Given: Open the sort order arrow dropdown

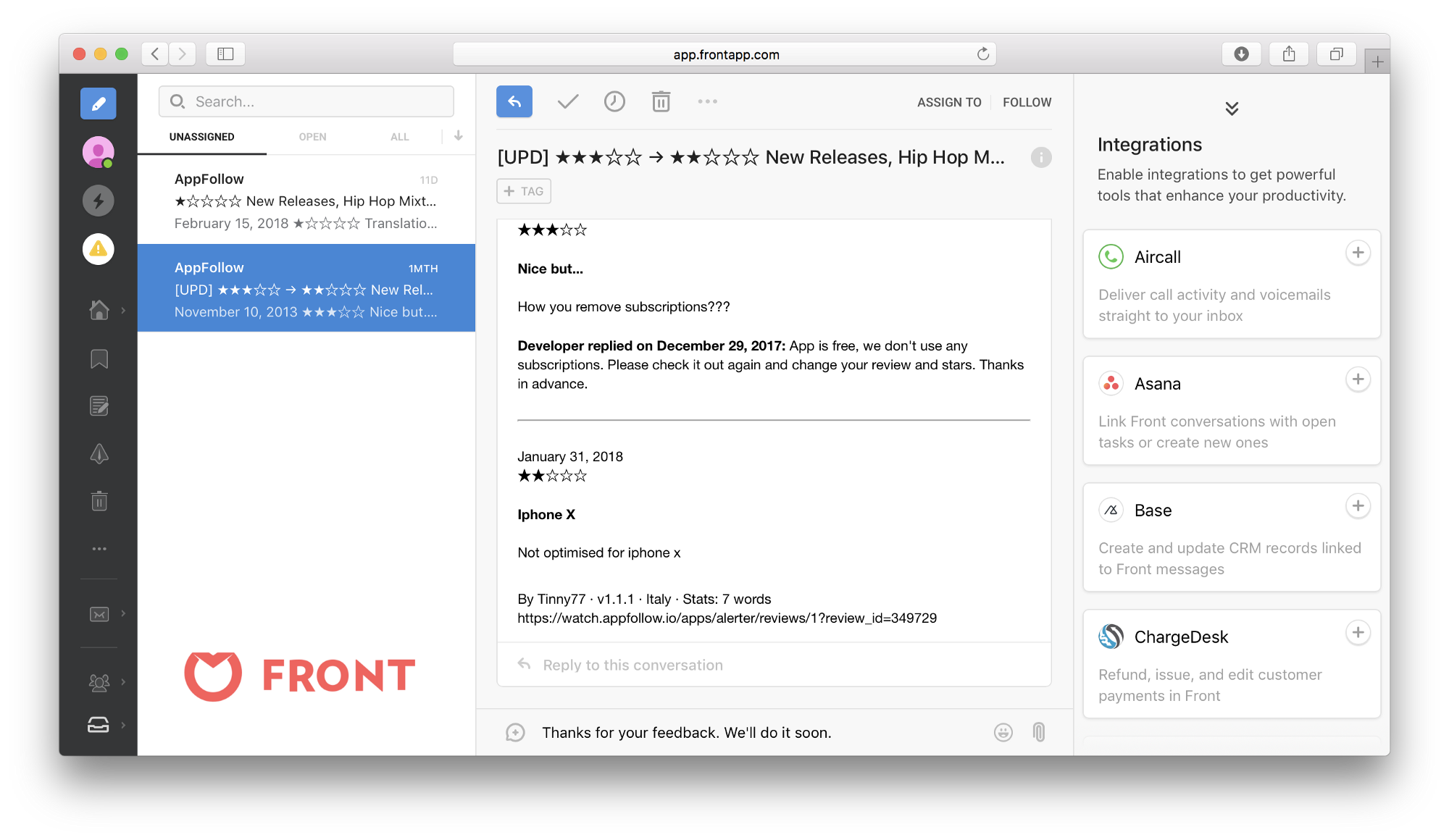Looking at the screenshot, I should pos(458,135).
